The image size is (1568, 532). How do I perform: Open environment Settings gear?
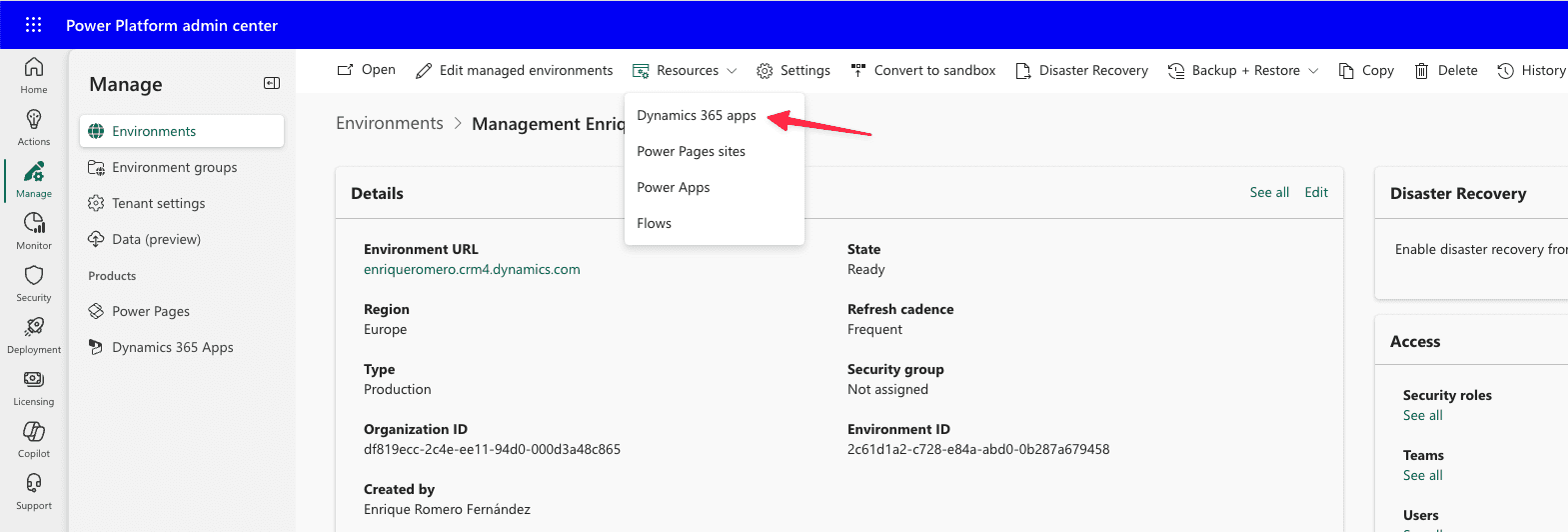pyautogui.click(x=793, y=70)
